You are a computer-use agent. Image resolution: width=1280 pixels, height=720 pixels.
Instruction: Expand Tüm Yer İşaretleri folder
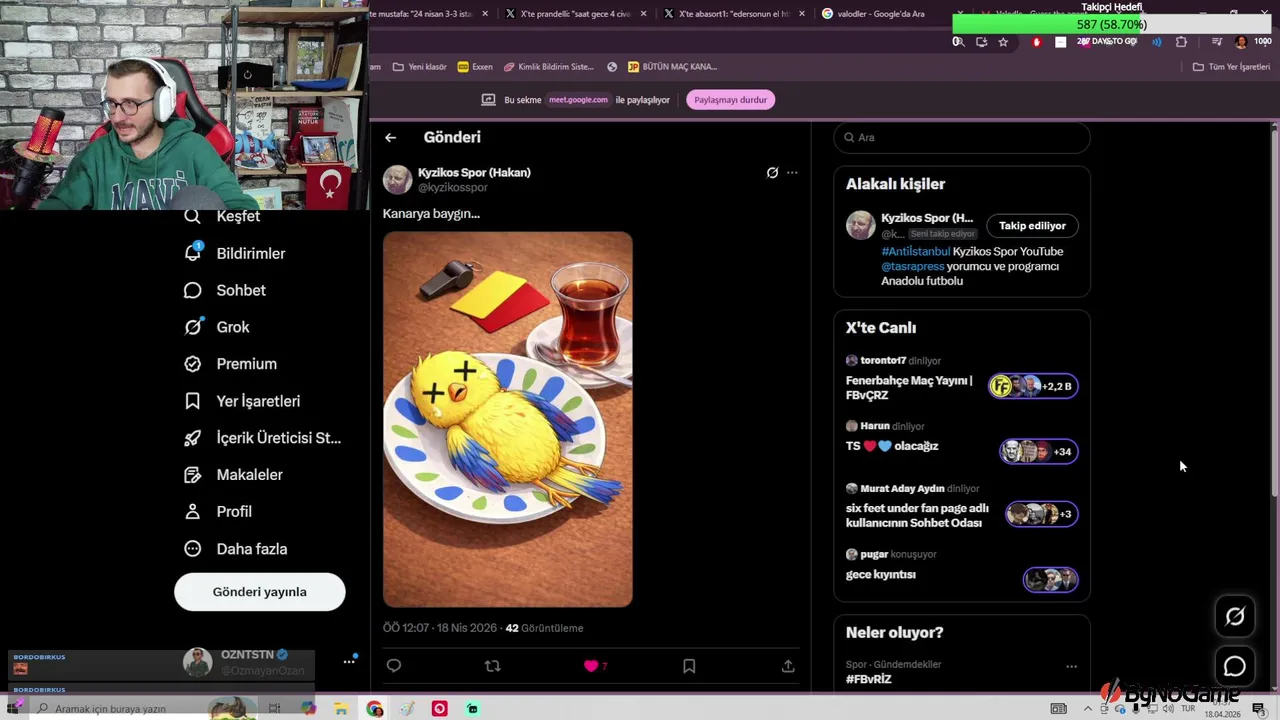click(1231, 67)
